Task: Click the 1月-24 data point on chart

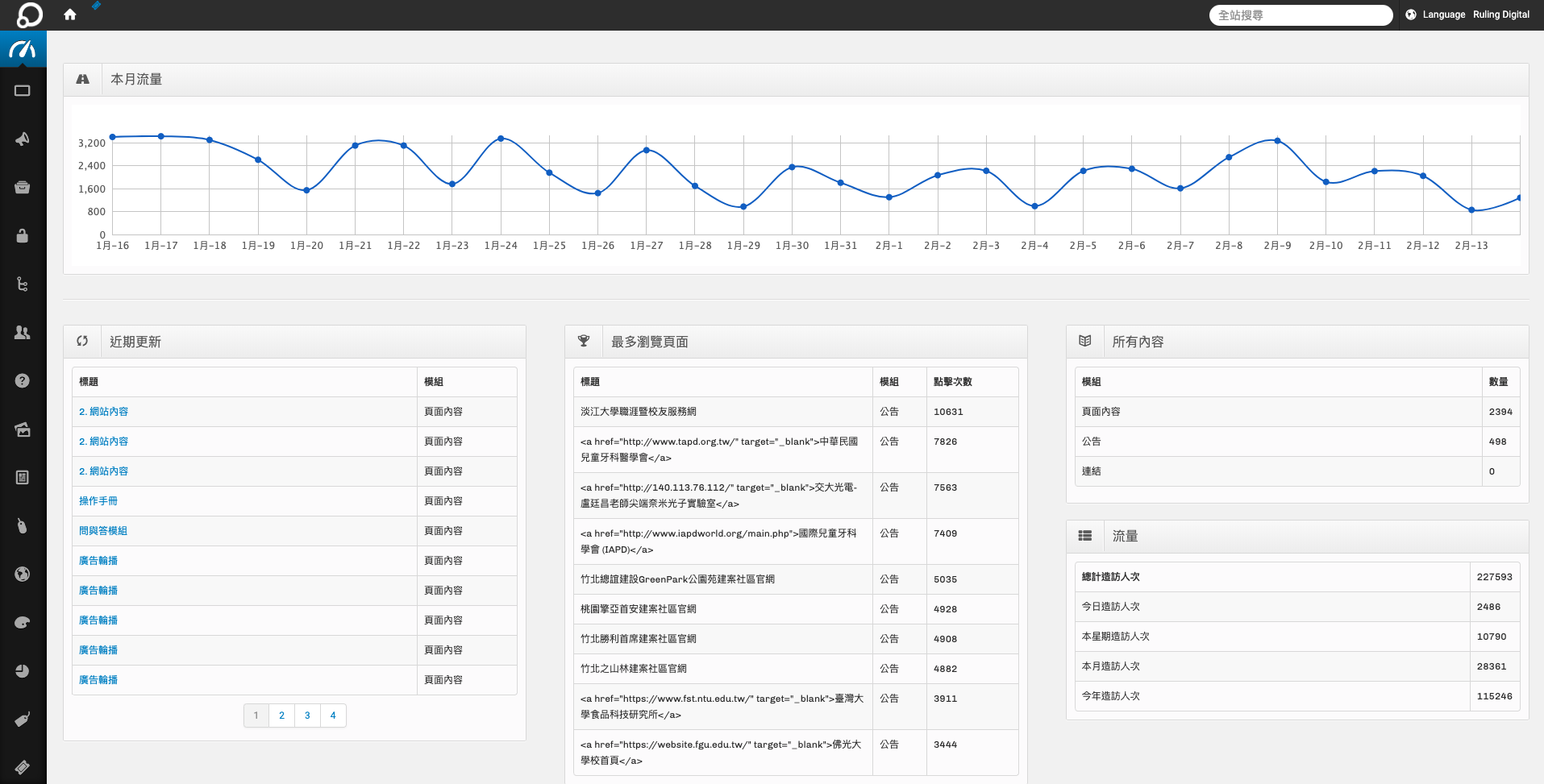Action: coord(501,139)
